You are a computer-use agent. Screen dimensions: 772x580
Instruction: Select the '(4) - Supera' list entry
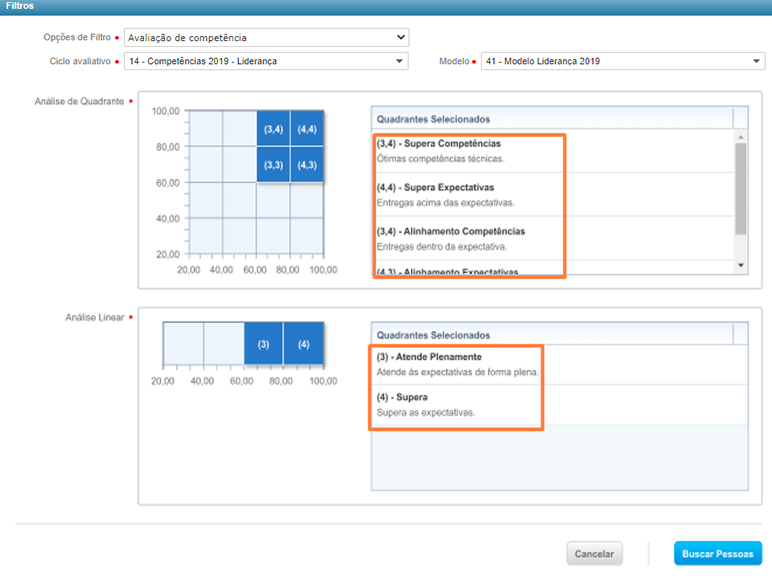point(456,405)
